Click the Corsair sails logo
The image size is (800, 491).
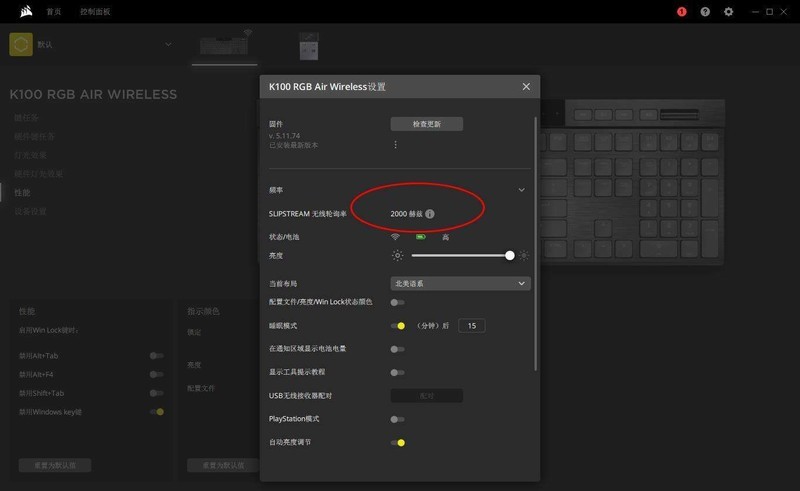point(26,11)
